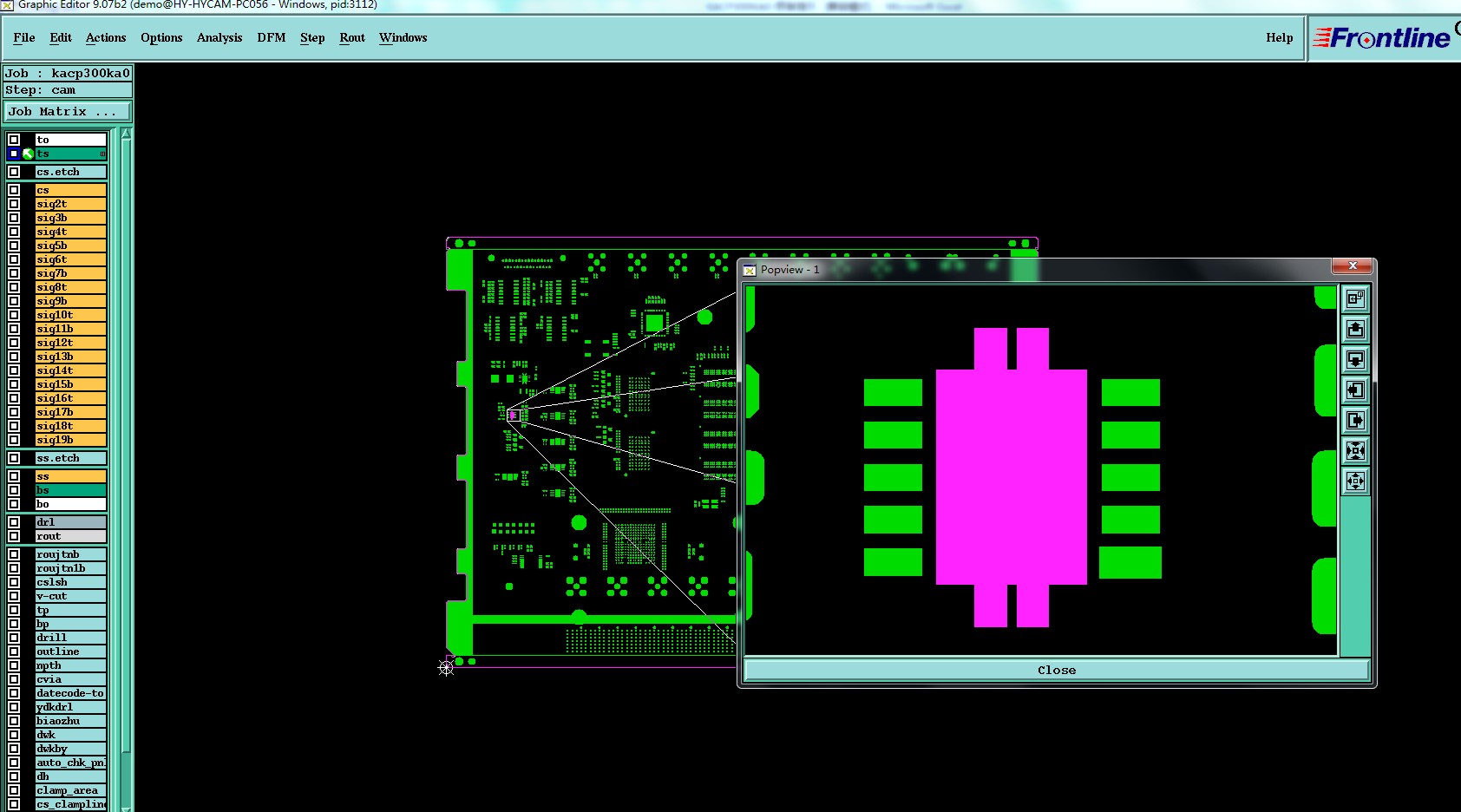The image size is (1461, 812).
Task: Toggle display of the cs.etch layer
Action: pyautogui.click(x=14, y=172)
